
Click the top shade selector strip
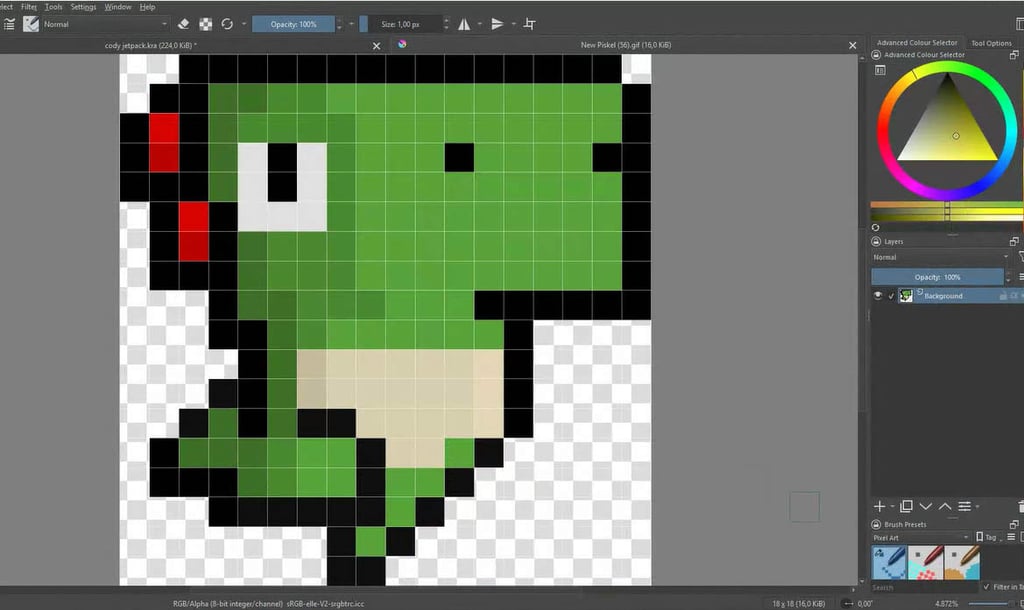pyautogui.click(x=947, y=206)
